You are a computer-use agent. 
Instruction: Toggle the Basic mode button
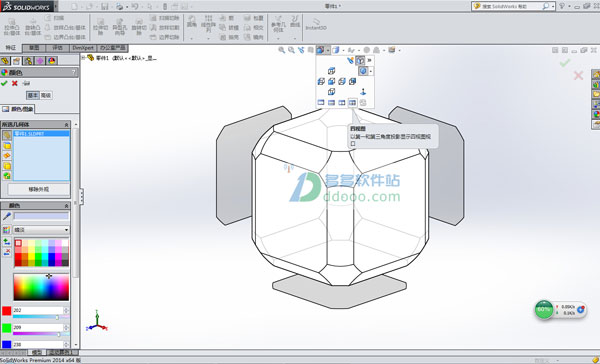33,95
